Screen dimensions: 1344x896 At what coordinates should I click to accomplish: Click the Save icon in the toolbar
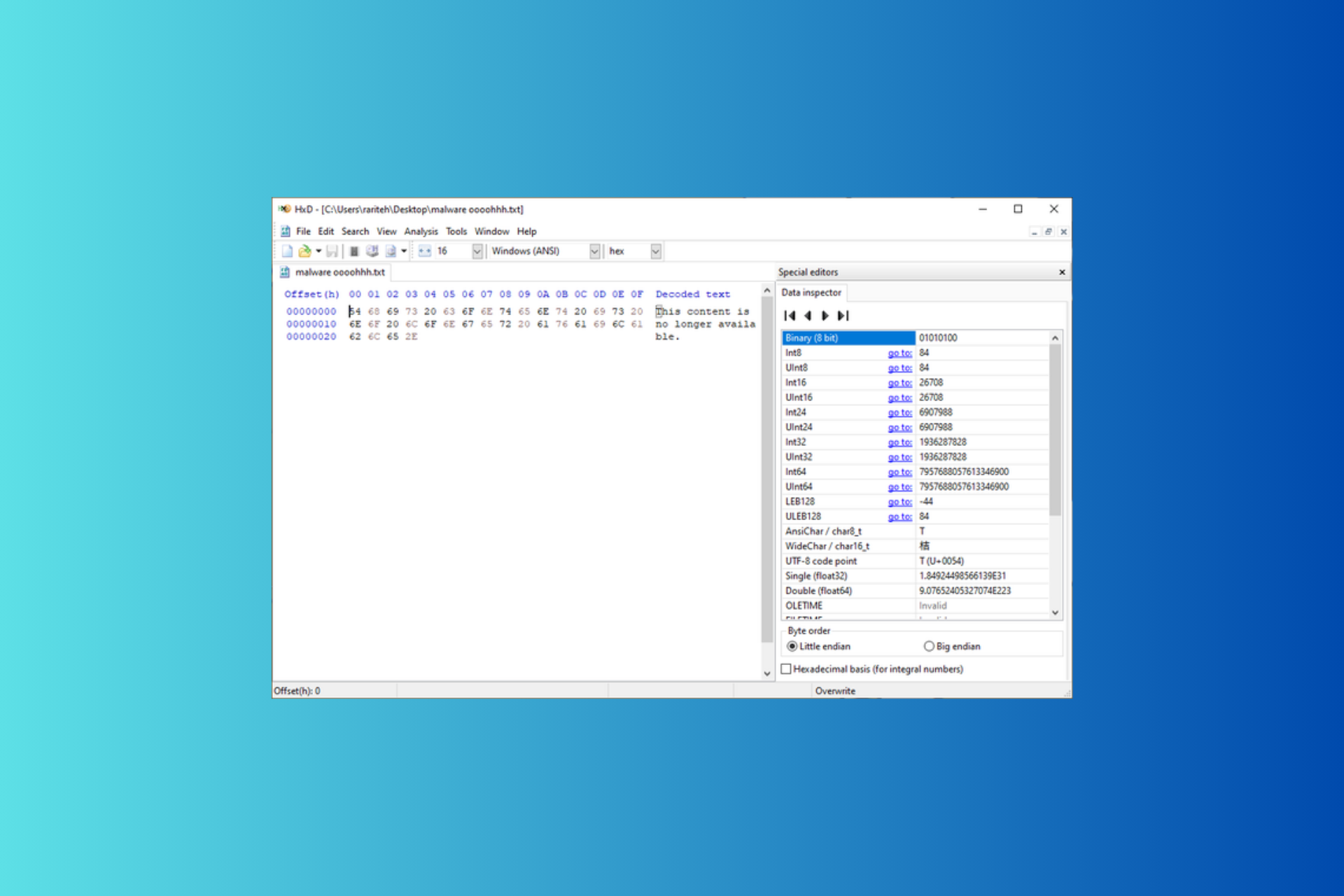pos(332,251)
